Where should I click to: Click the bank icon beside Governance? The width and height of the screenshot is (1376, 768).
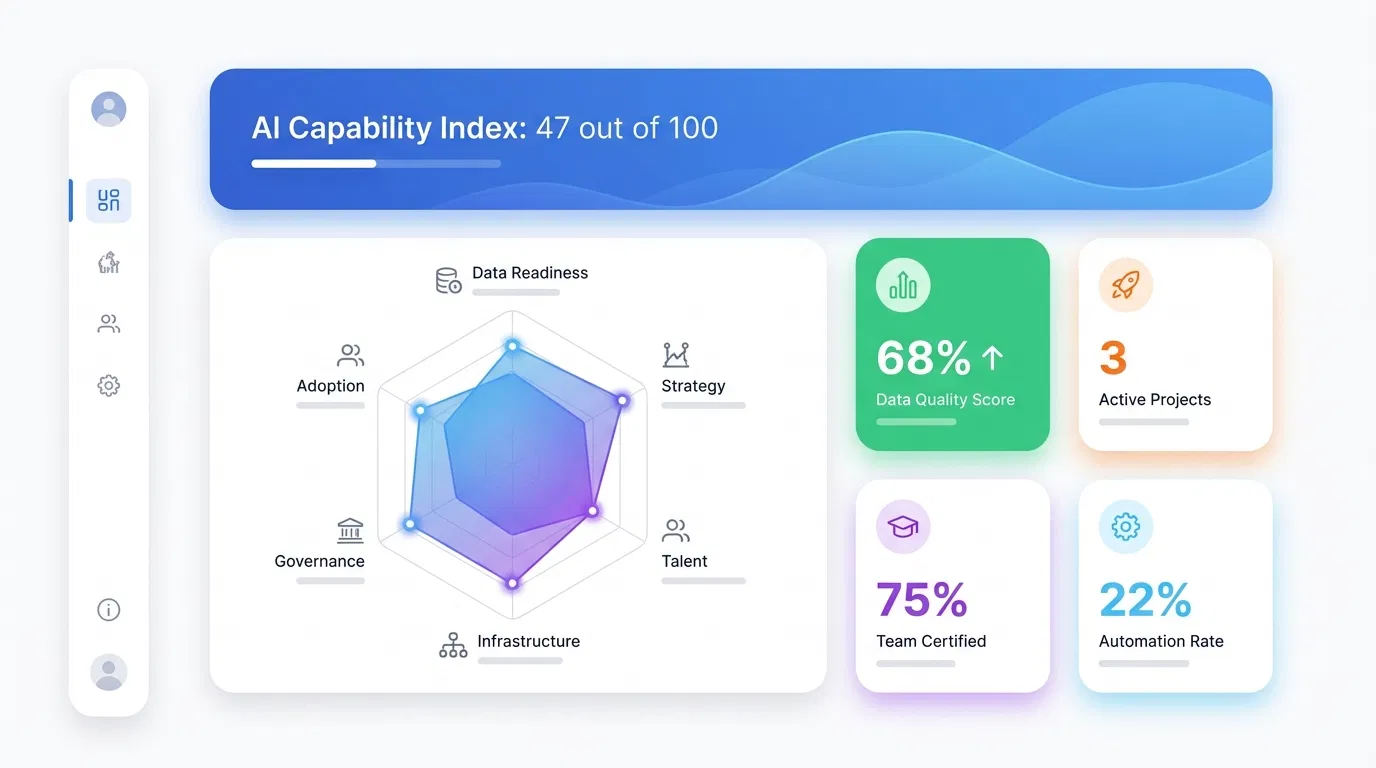pos(349,530)
